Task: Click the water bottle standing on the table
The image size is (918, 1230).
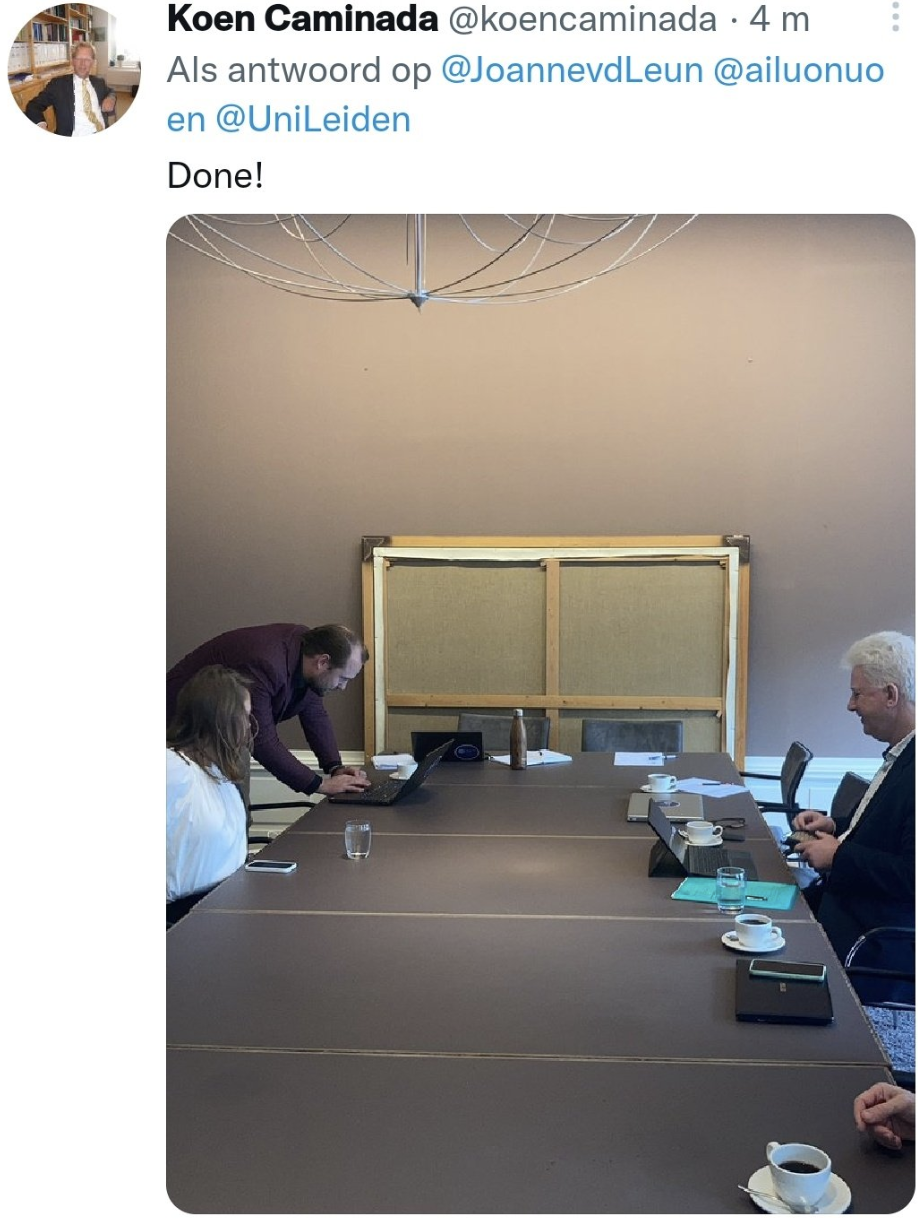Action: click(x=518, y=739)
